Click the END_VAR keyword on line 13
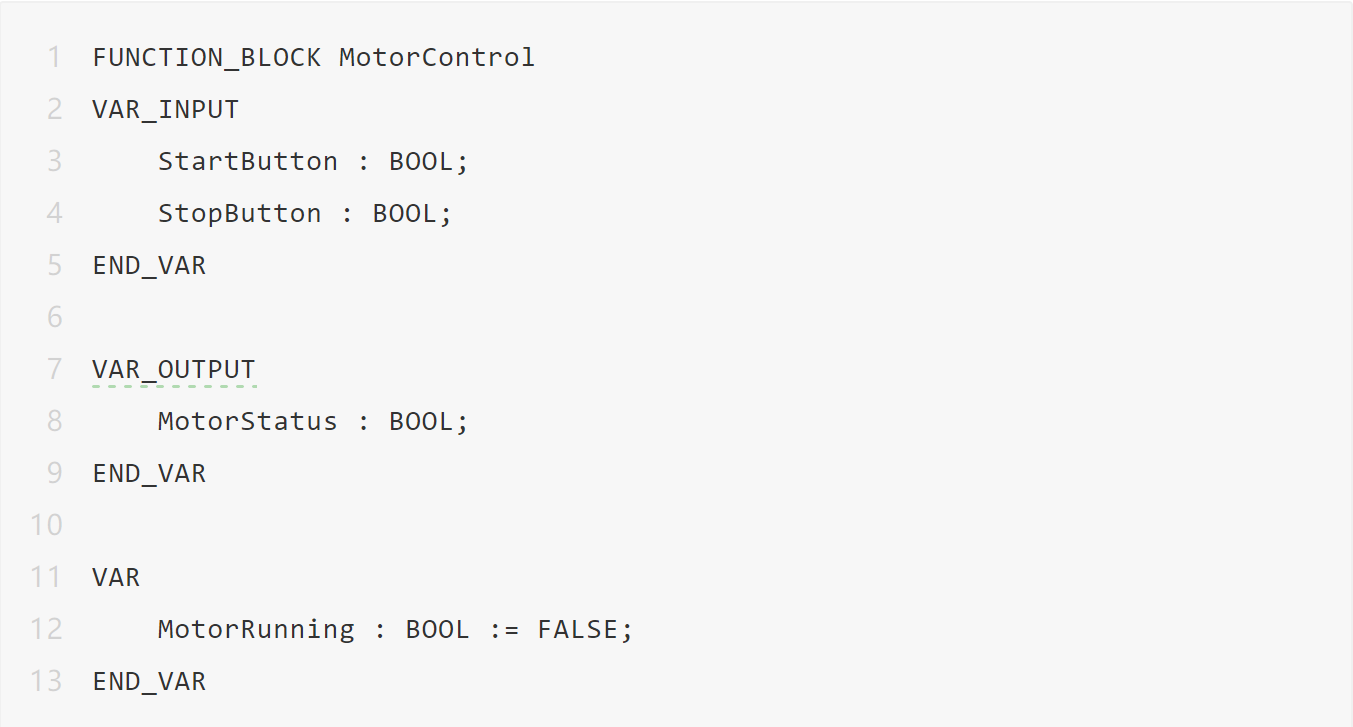1353x727 pixels. (149, 681)
